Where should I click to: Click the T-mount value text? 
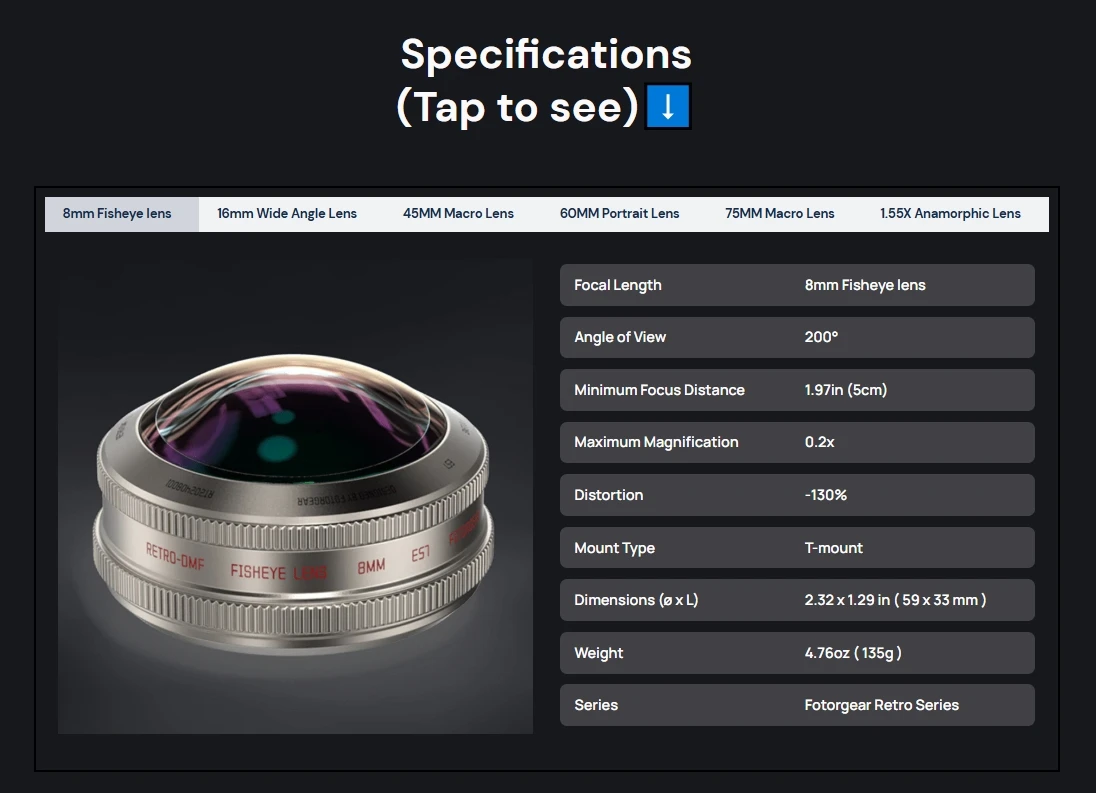(x=833, y=548)
